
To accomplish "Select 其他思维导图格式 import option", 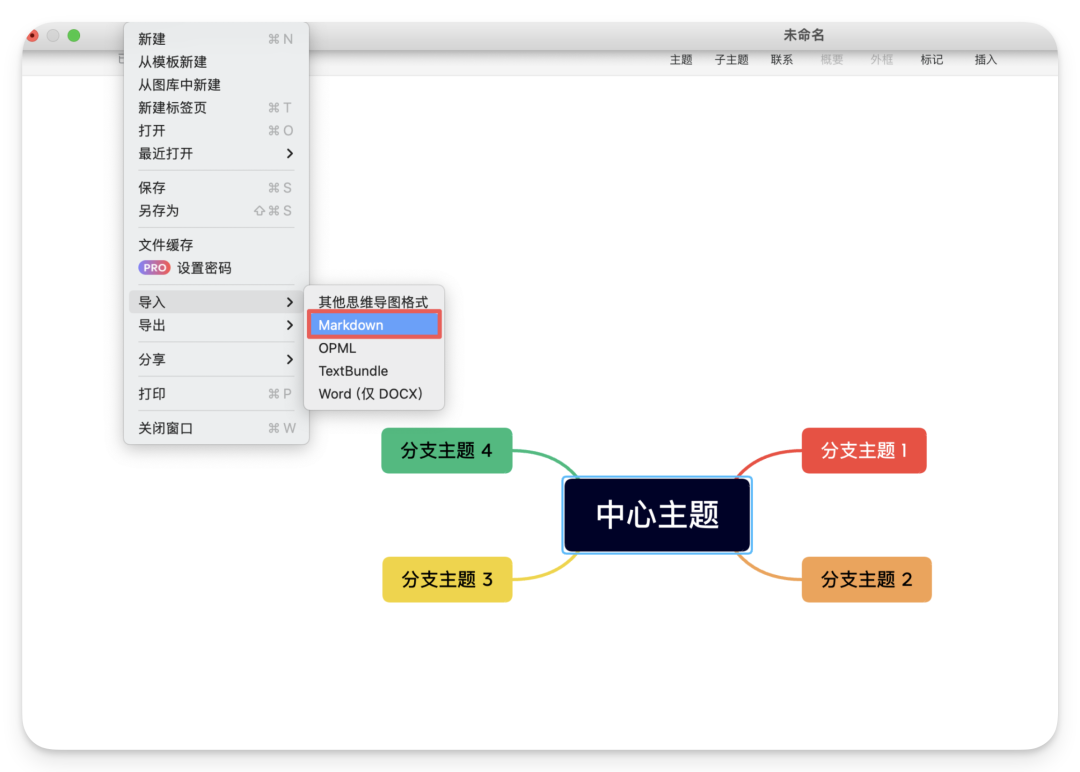I will click(x=374, y=302).
